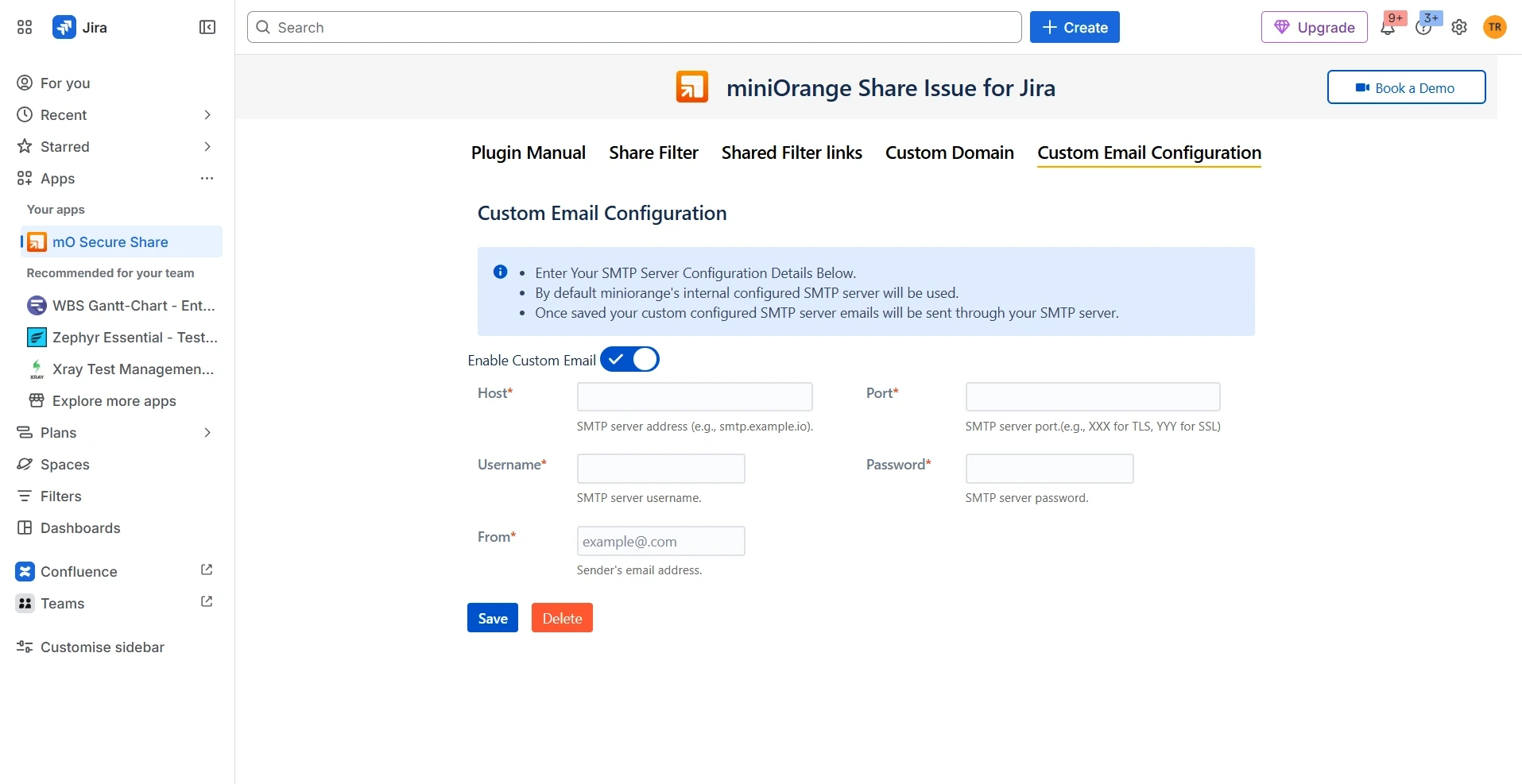Expand the Recent menu chevron

tap(207, 114)
